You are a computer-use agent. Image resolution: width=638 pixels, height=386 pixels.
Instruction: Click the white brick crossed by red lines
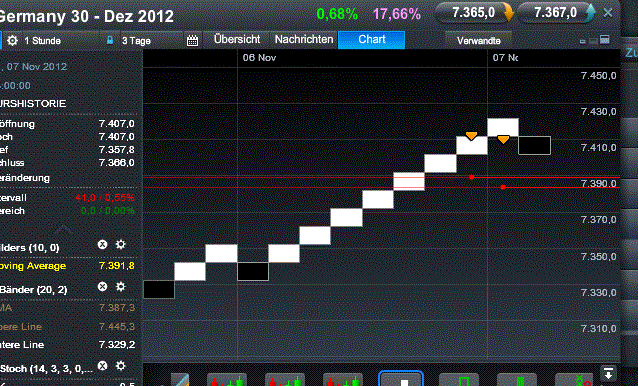pyautogui.click(x=409, y=181)
